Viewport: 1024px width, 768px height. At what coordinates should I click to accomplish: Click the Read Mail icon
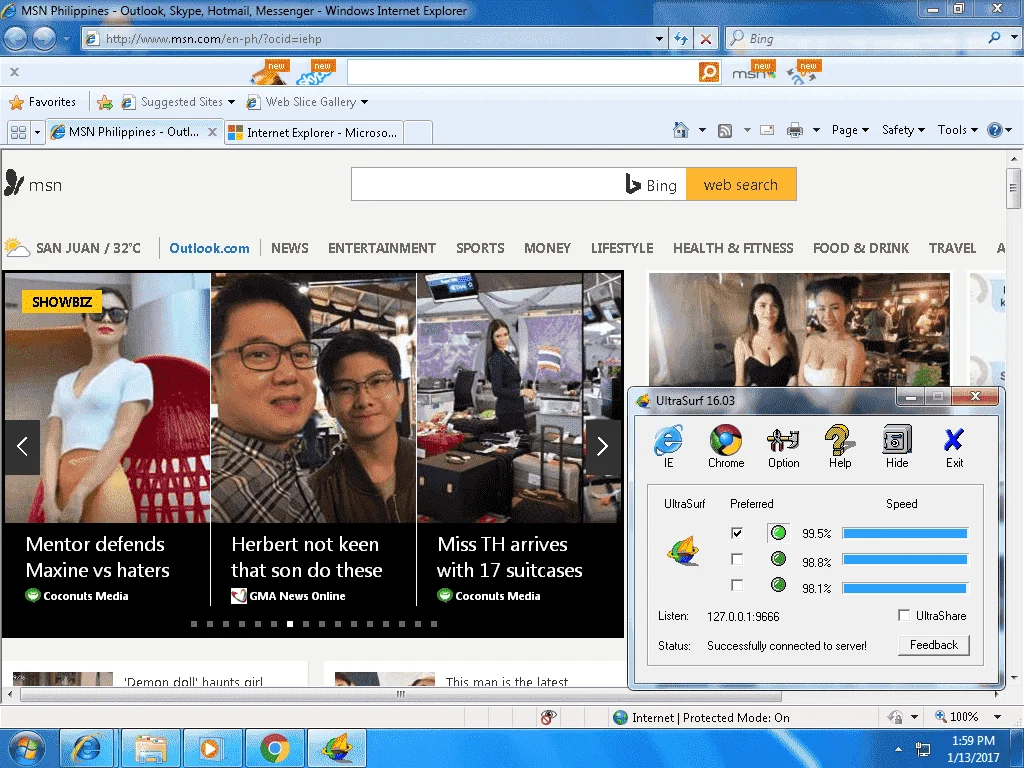pos(767,130)
